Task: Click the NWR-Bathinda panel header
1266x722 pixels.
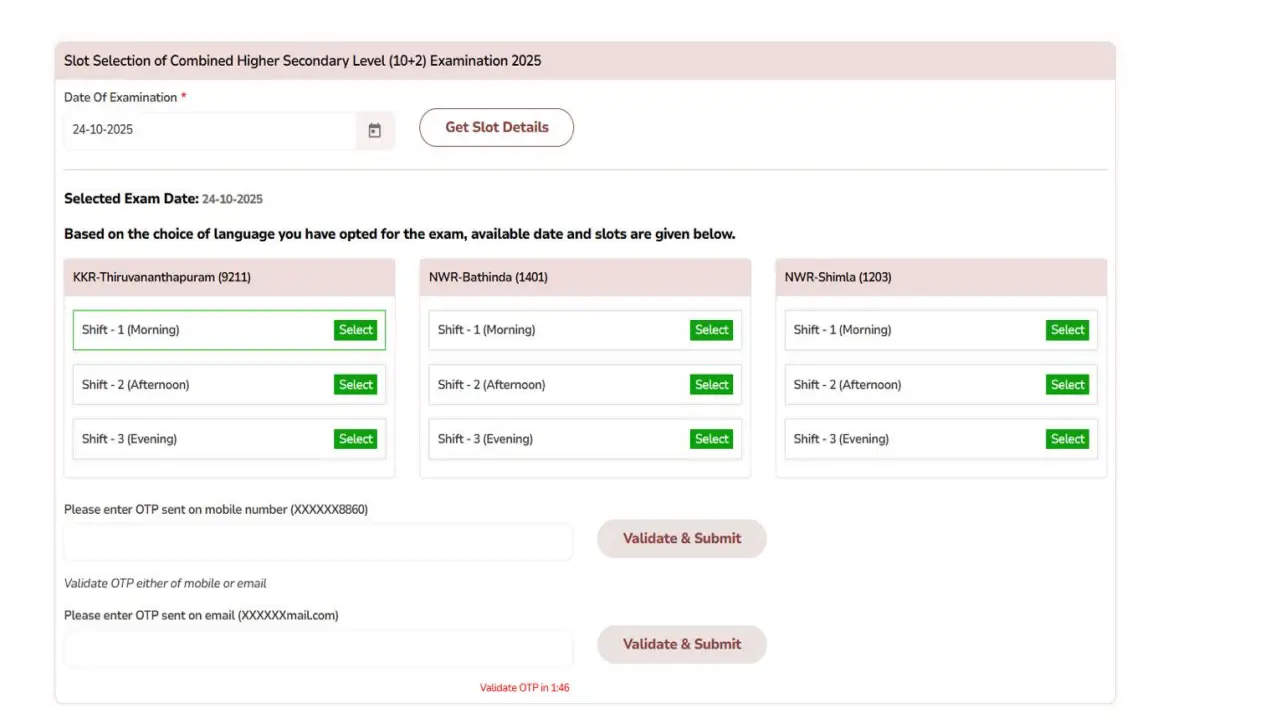Action: (x=584, y=277)
